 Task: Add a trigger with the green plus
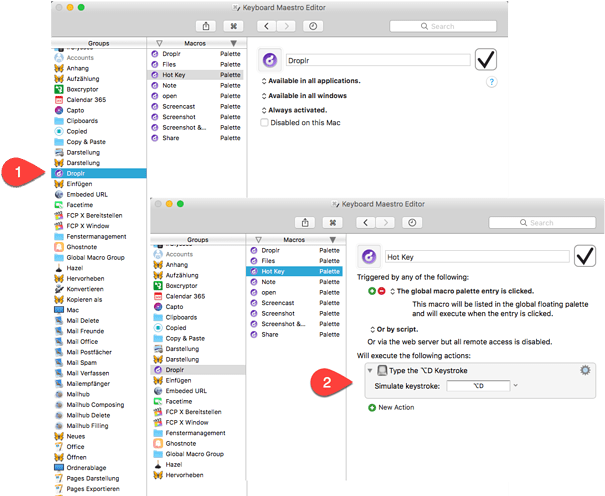point(372,291)
